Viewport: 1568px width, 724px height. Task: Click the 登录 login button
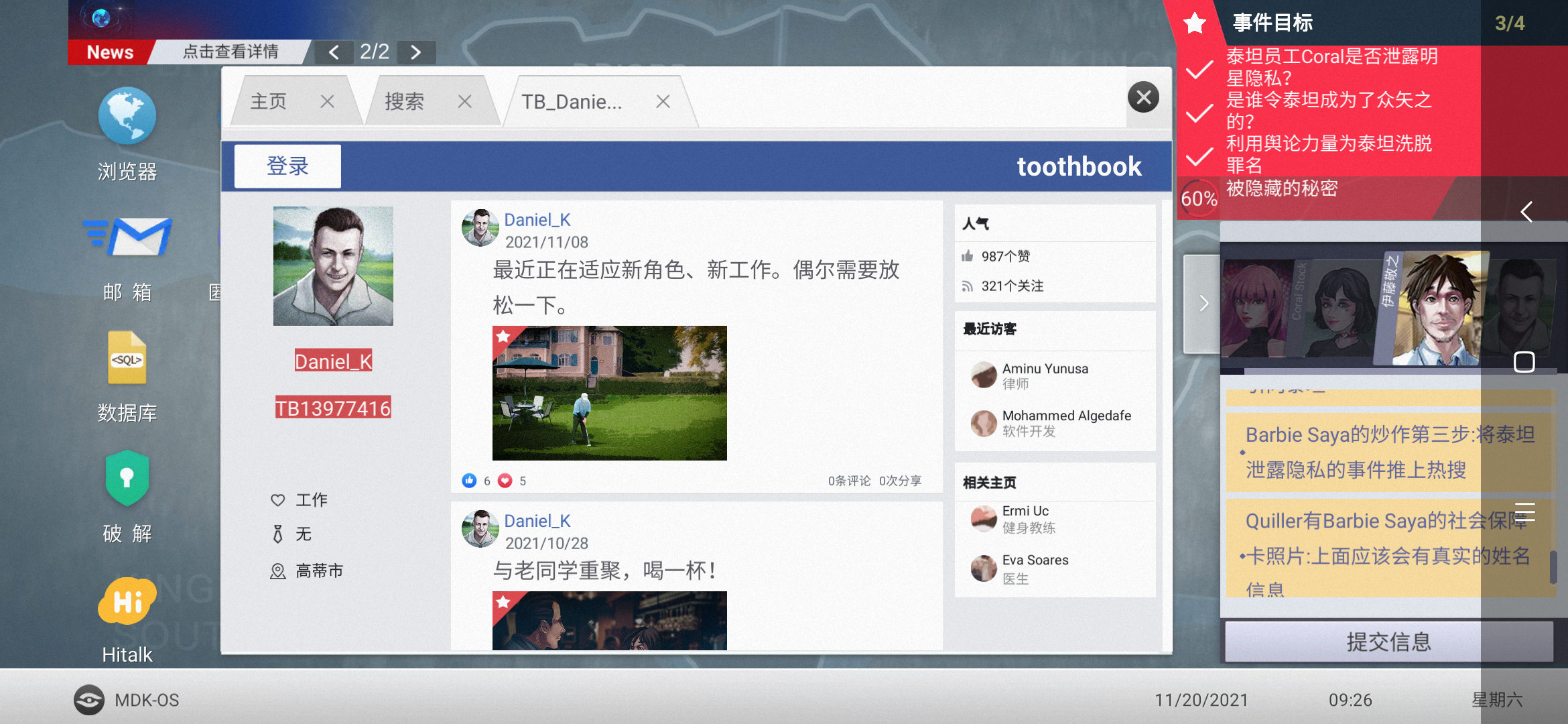[x=287, y=166]
